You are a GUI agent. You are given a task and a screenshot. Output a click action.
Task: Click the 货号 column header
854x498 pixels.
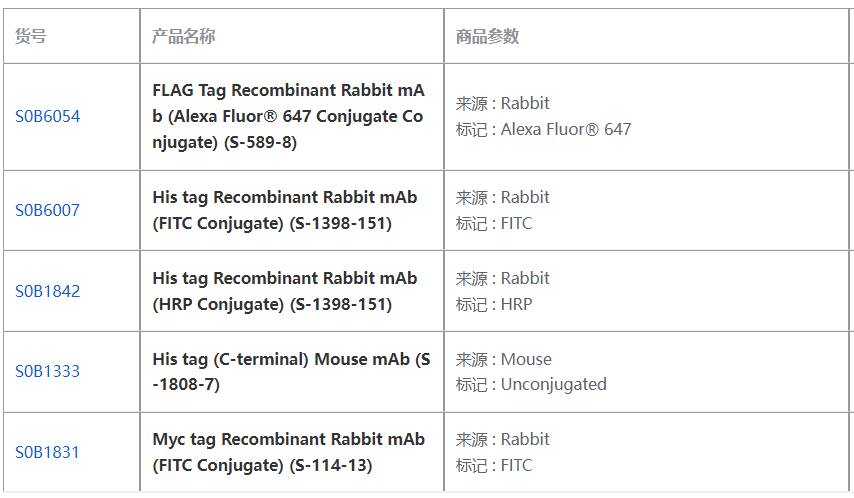tap(30, 36)
